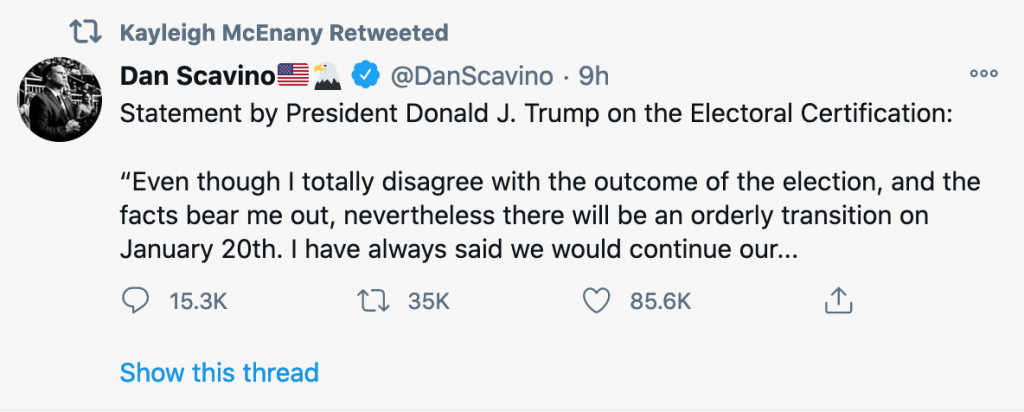Click the American flag emoji after name
This screenshot has width=1024, height=412.
293,76
